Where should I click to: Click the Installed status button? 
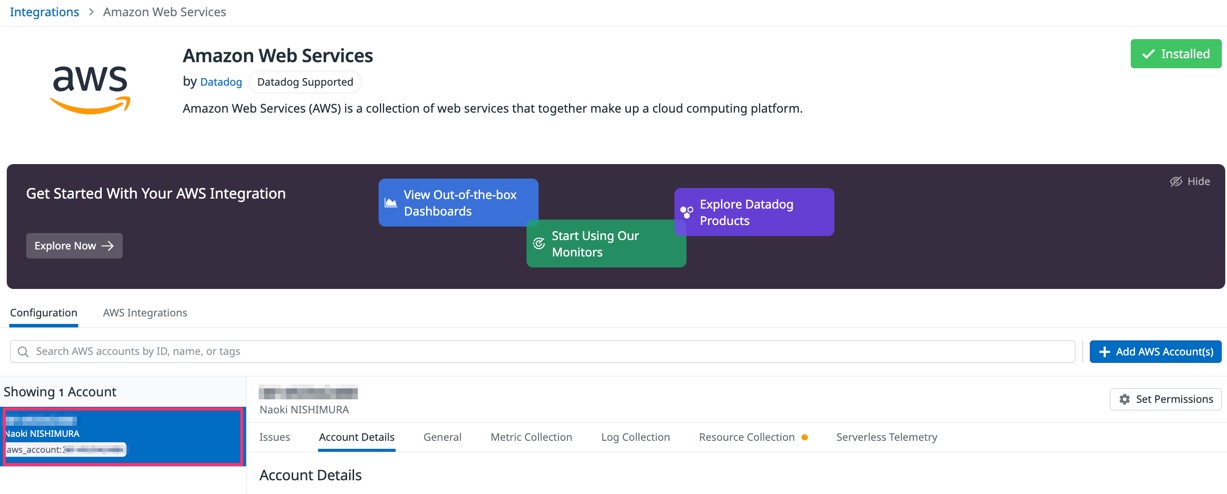tap(1176, 54)
